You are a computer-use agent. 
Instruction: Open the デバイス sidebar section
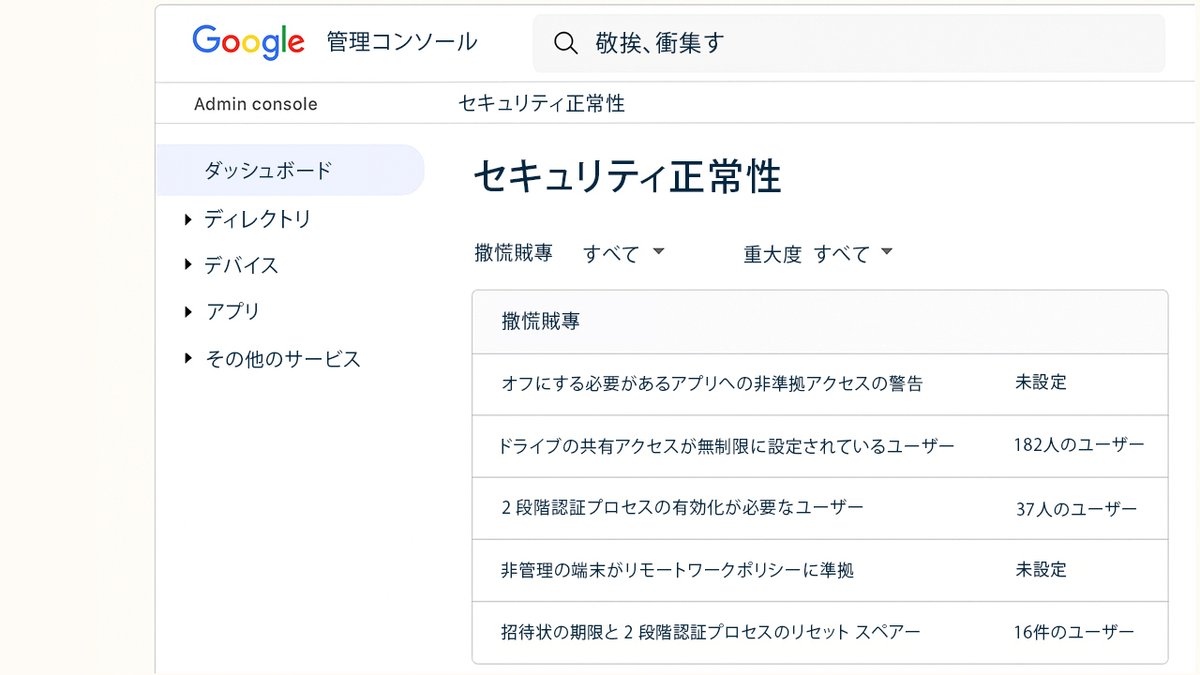click(x=240, y=265)
